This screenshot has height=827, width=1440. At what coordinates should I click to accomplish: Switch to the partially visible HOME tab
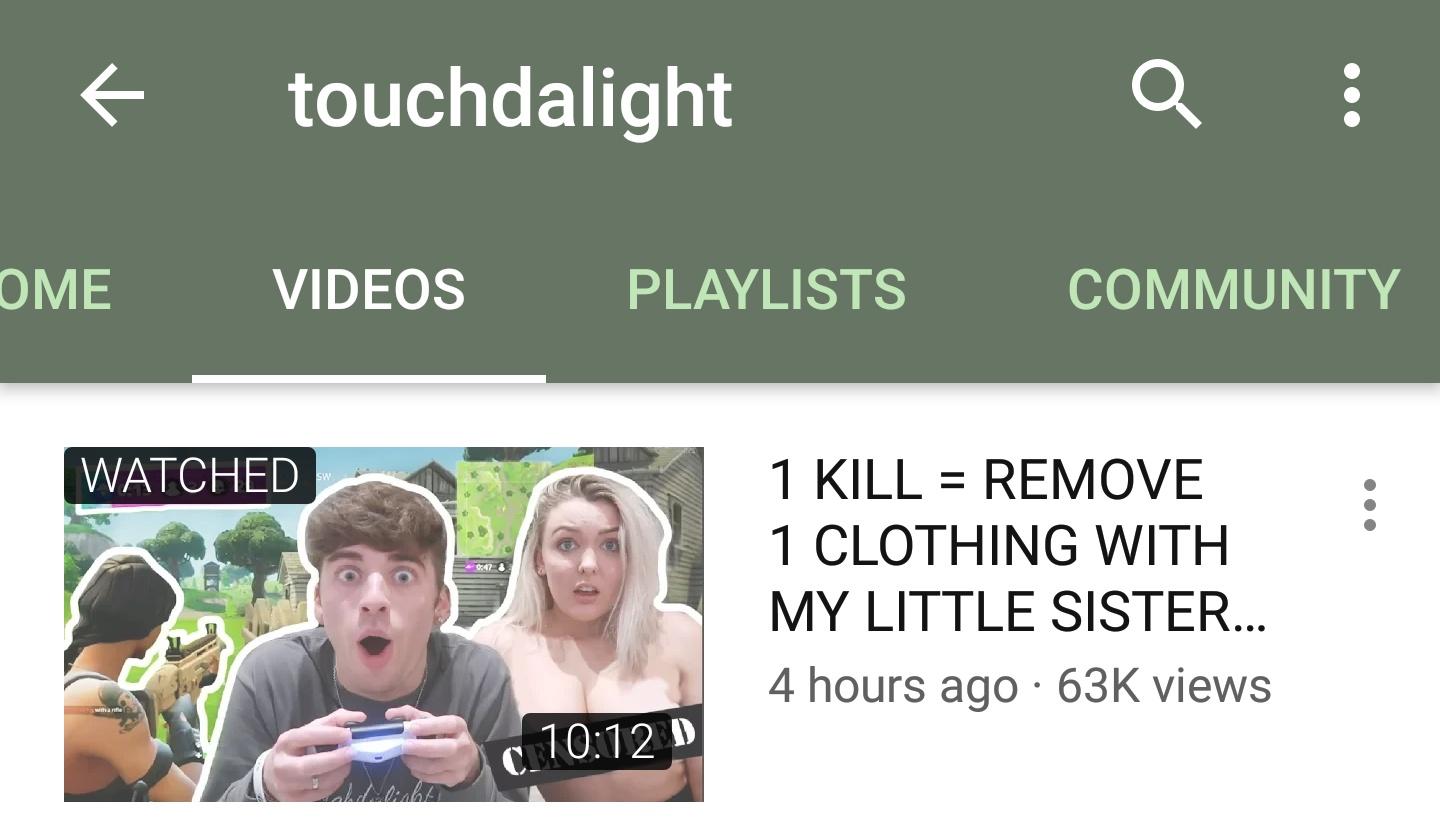tap(55, 290)
